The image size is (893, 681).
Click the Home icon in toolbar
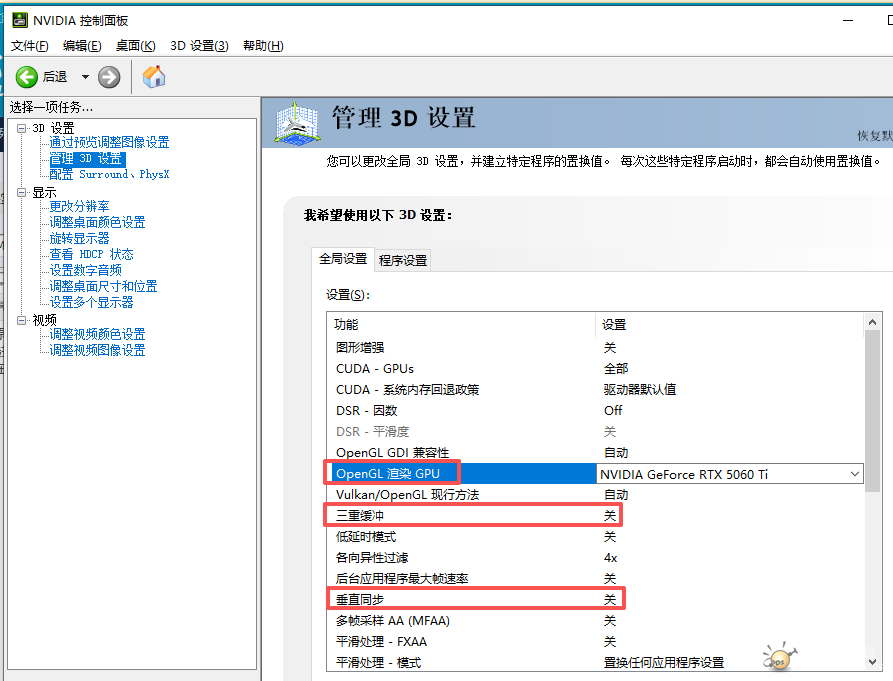pyautogui.click(x=154, y=77)
